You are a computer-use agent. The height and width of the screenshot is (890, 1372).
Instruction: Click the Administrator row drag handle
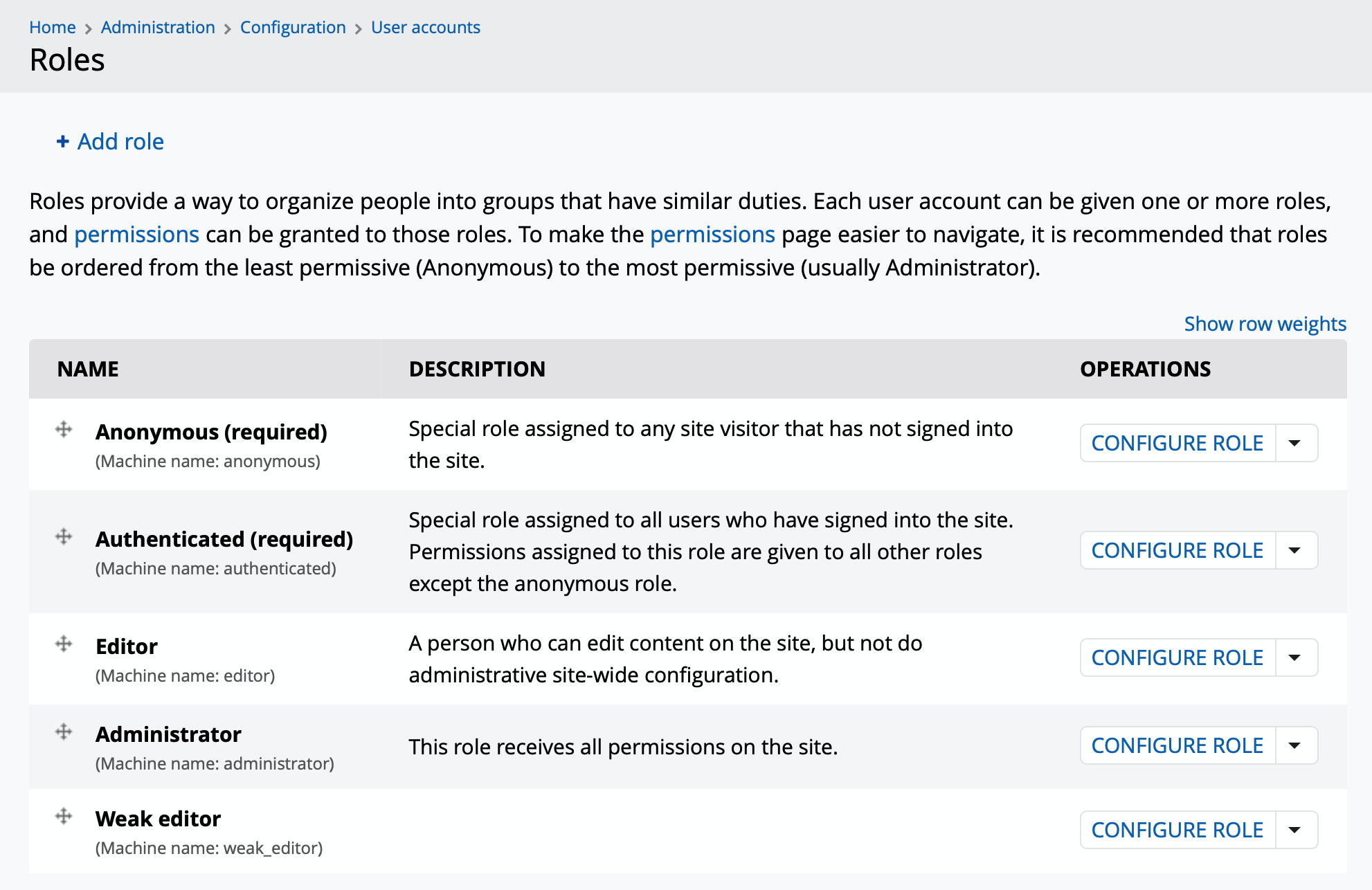(x=64, y=732)
